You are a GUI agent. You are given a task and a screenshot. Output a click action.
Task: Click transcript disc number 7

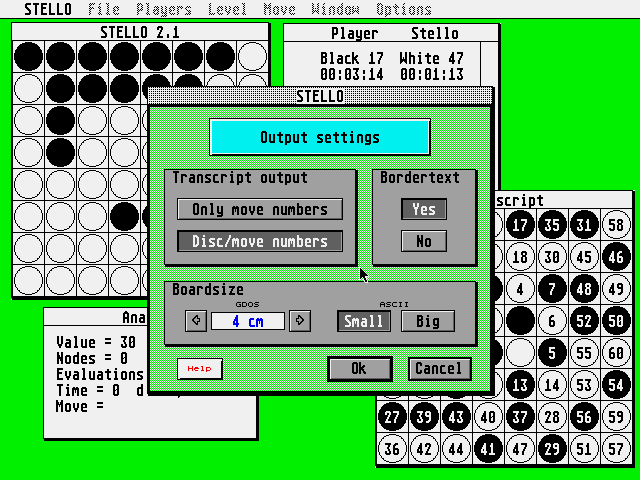tap(552, 289)
